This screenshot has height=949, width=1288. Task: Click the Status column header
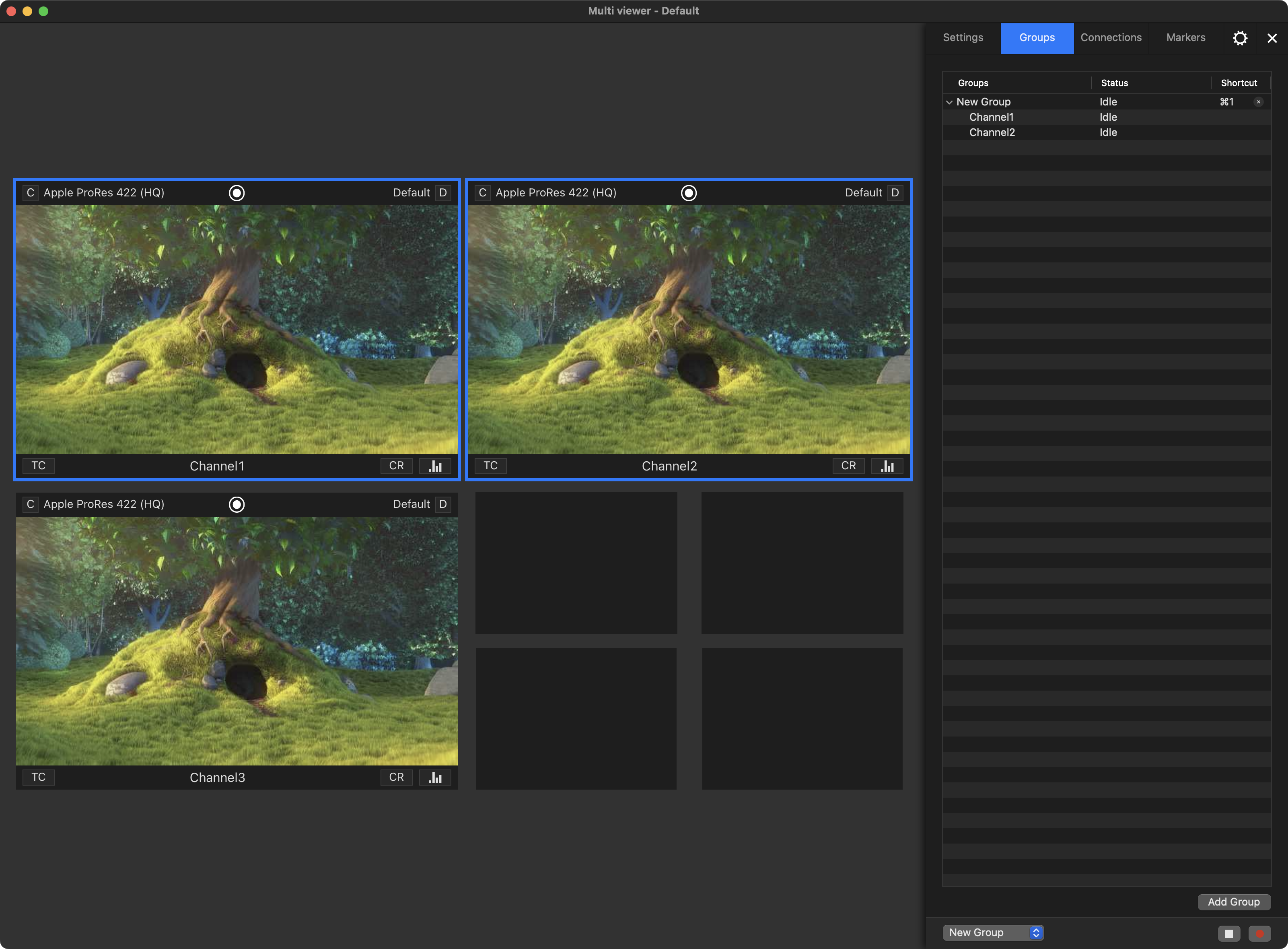point(1151,83)
